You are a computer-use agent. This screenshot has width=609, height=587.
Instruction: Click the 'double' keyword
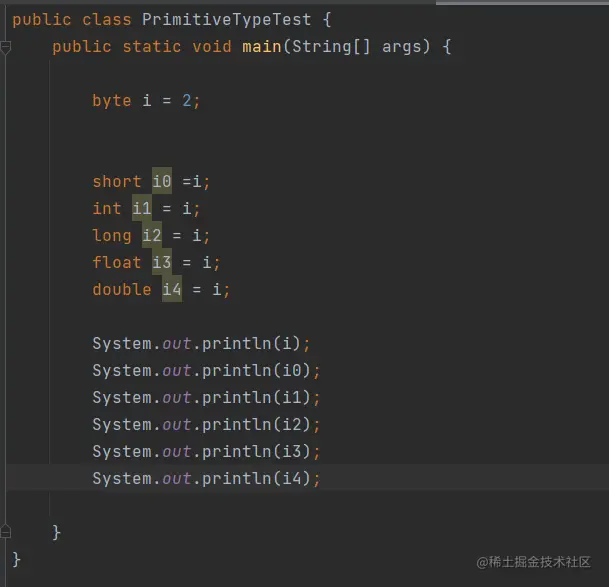click(122, 290)
